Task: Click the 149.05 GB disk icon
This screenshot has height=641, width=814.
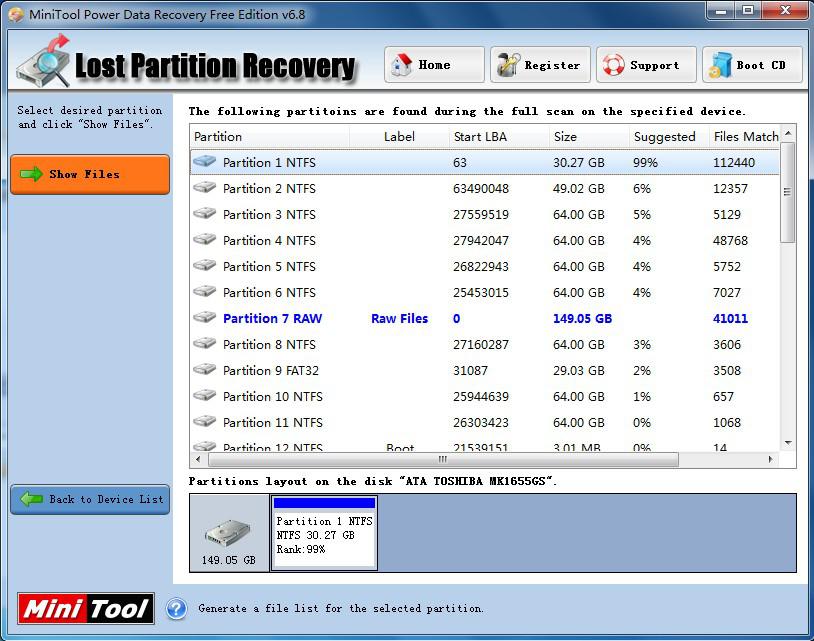Action: pos(227,534)
